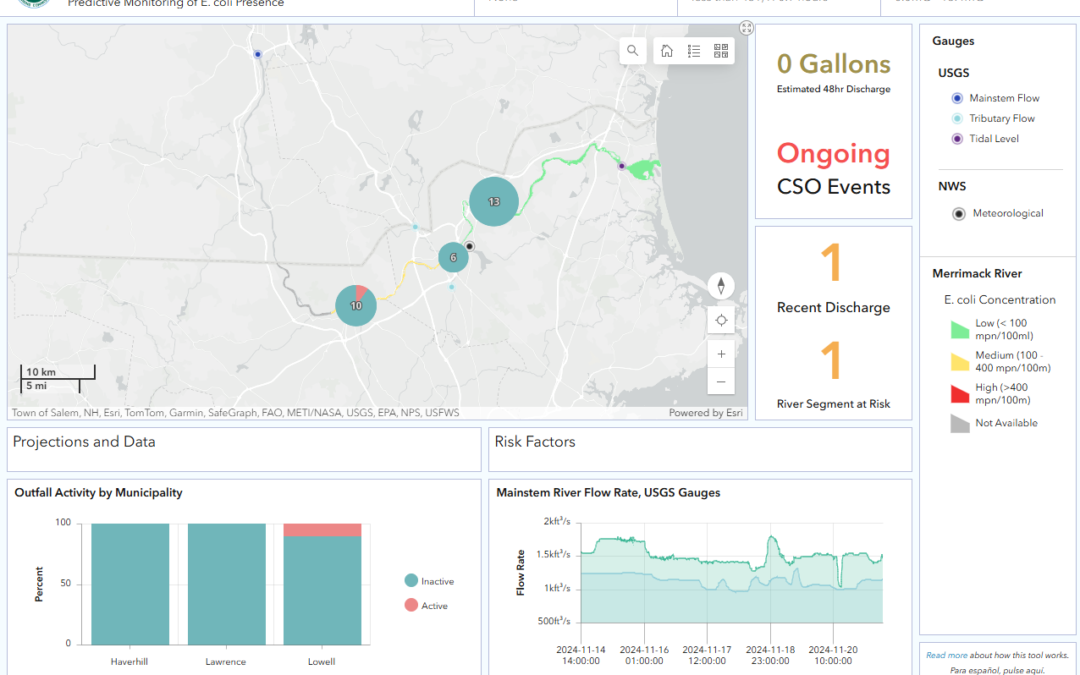This screenshot has height=675, width=1080.
Task: Open the basemap gallery grid
Action: [721, 51]
